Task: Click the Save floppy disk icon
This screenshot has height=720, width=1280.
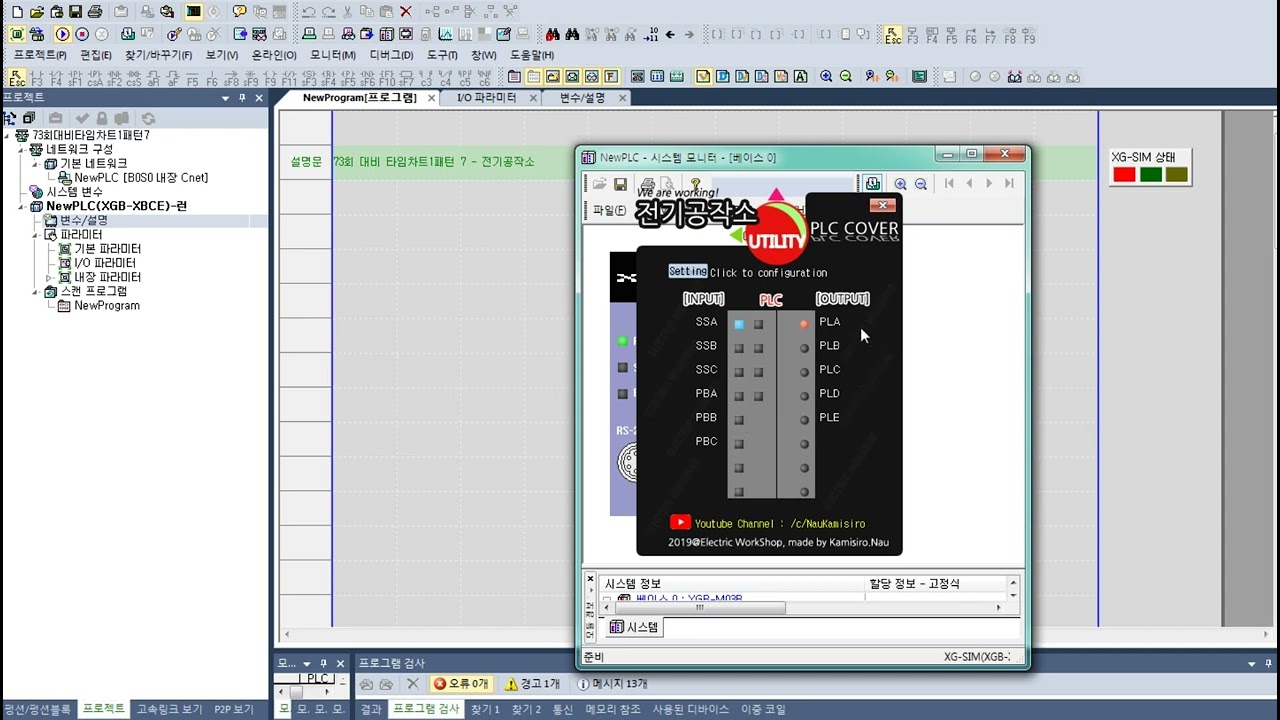Action: [x=75, y=12]
